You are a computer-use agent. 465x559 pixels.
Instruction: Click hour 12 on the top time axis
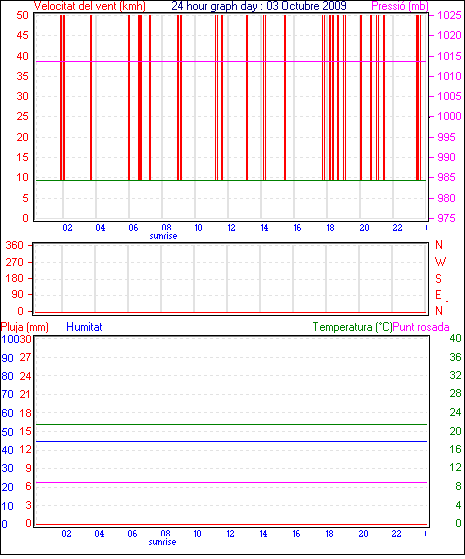231,227
